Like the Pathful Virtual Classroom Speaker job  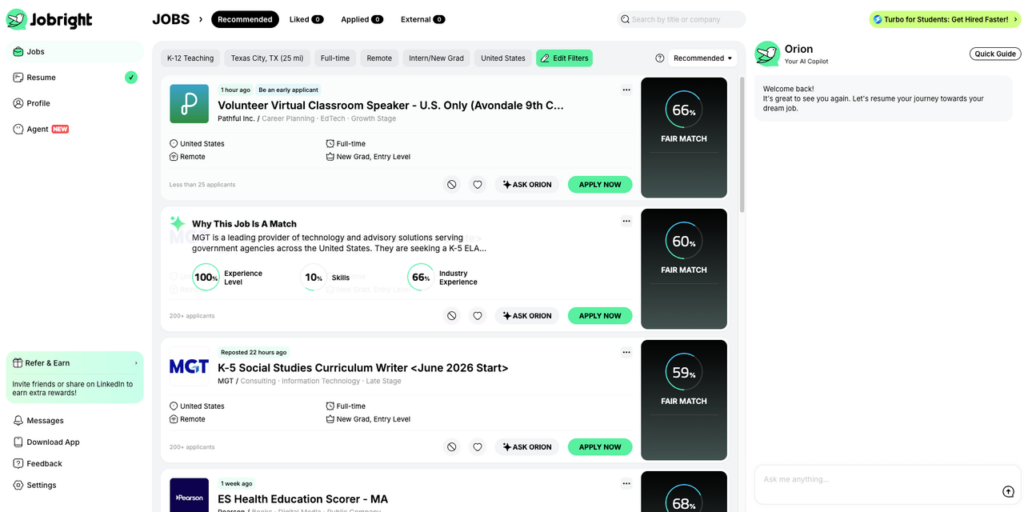pos(477,185)
